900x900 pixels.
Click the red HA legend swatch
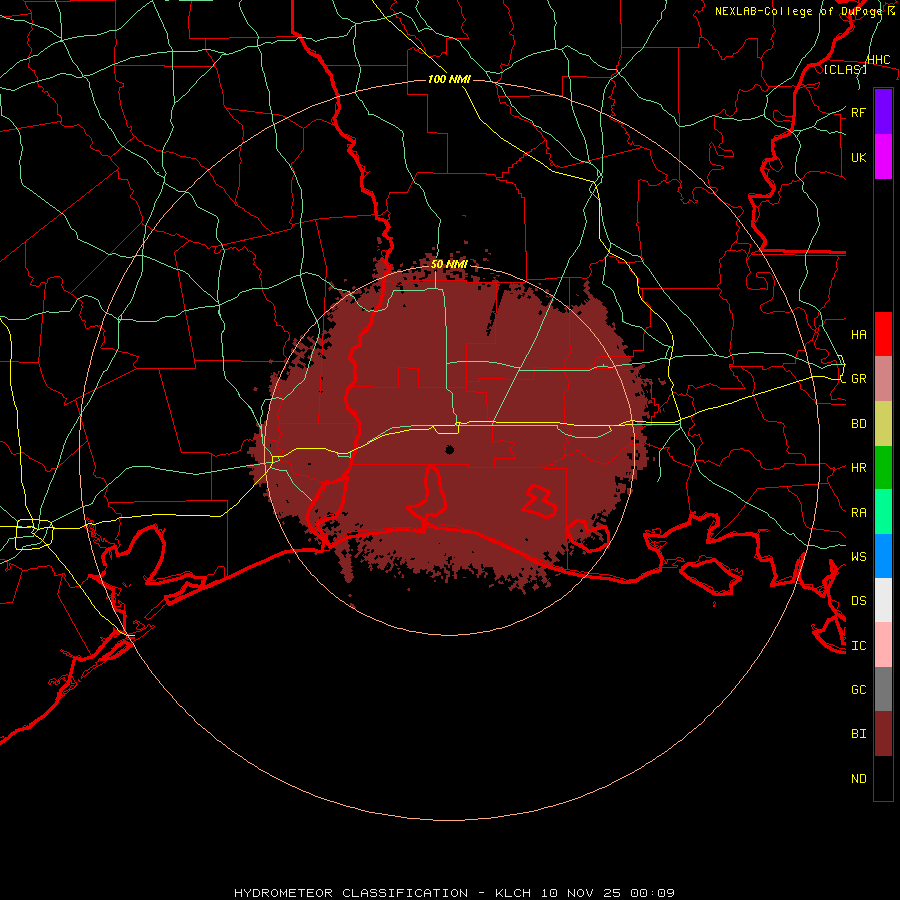[x=883, y=334]
